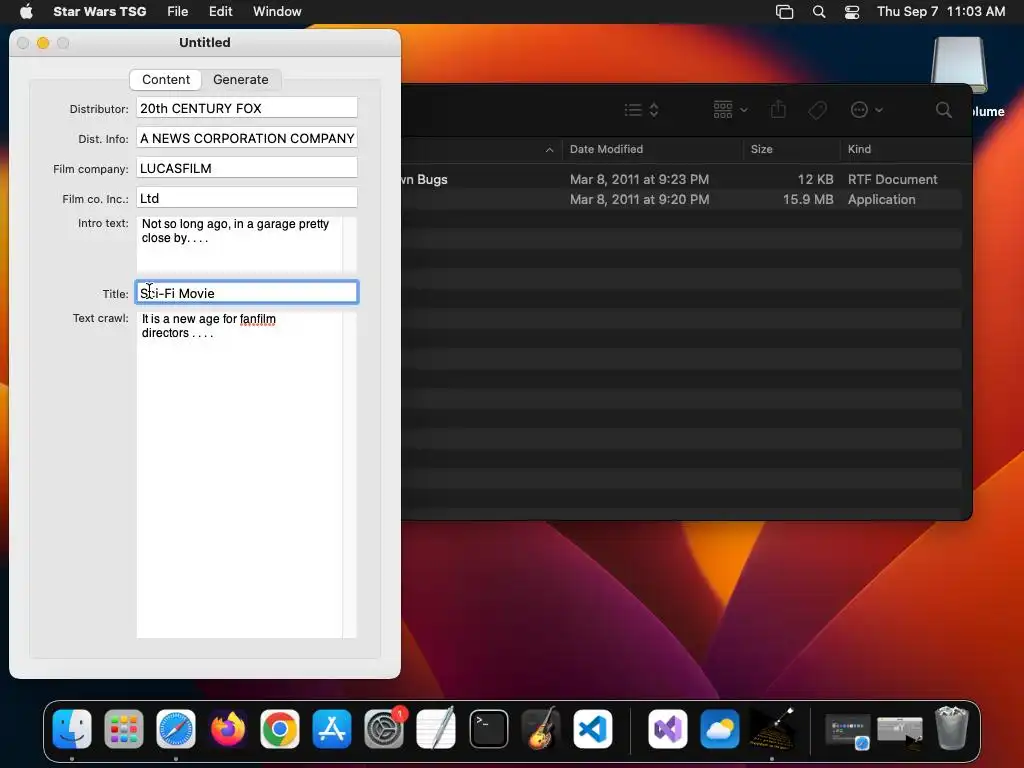Click the Star Wars TSG Dock icon
Image resolution: width=1024 pixels, height=768 pixels.
point(771,728)
